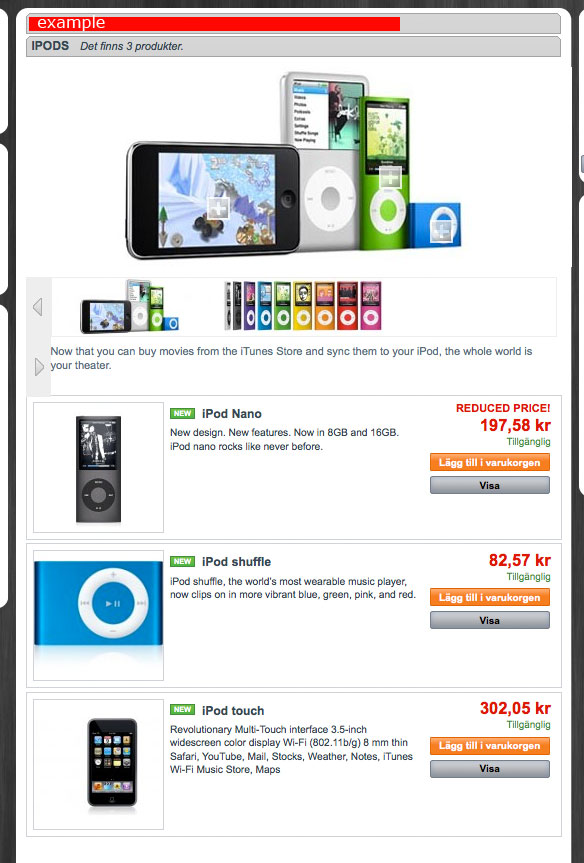The image size is (584, 863).
Task: Go to next thumbnail with right arrow
Action: point(39,367)
